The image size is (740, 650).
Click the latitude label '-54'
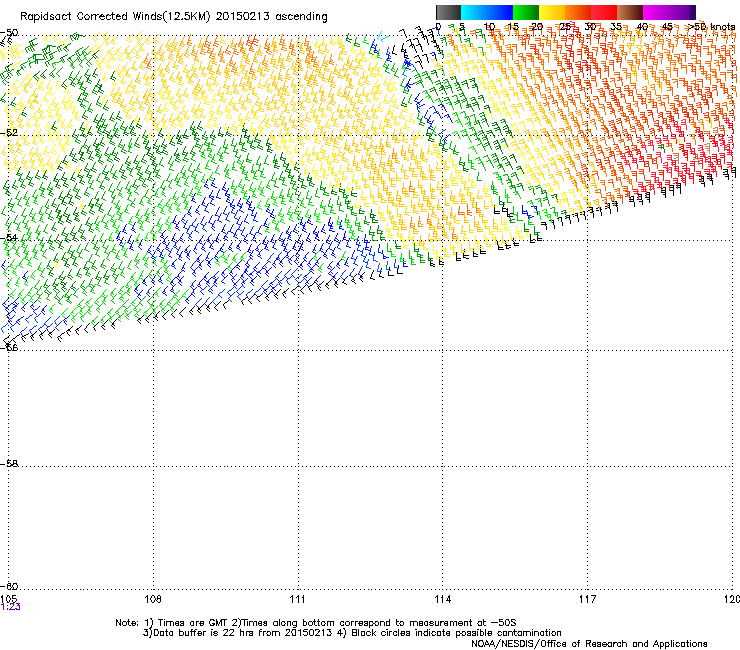point(9,237)
